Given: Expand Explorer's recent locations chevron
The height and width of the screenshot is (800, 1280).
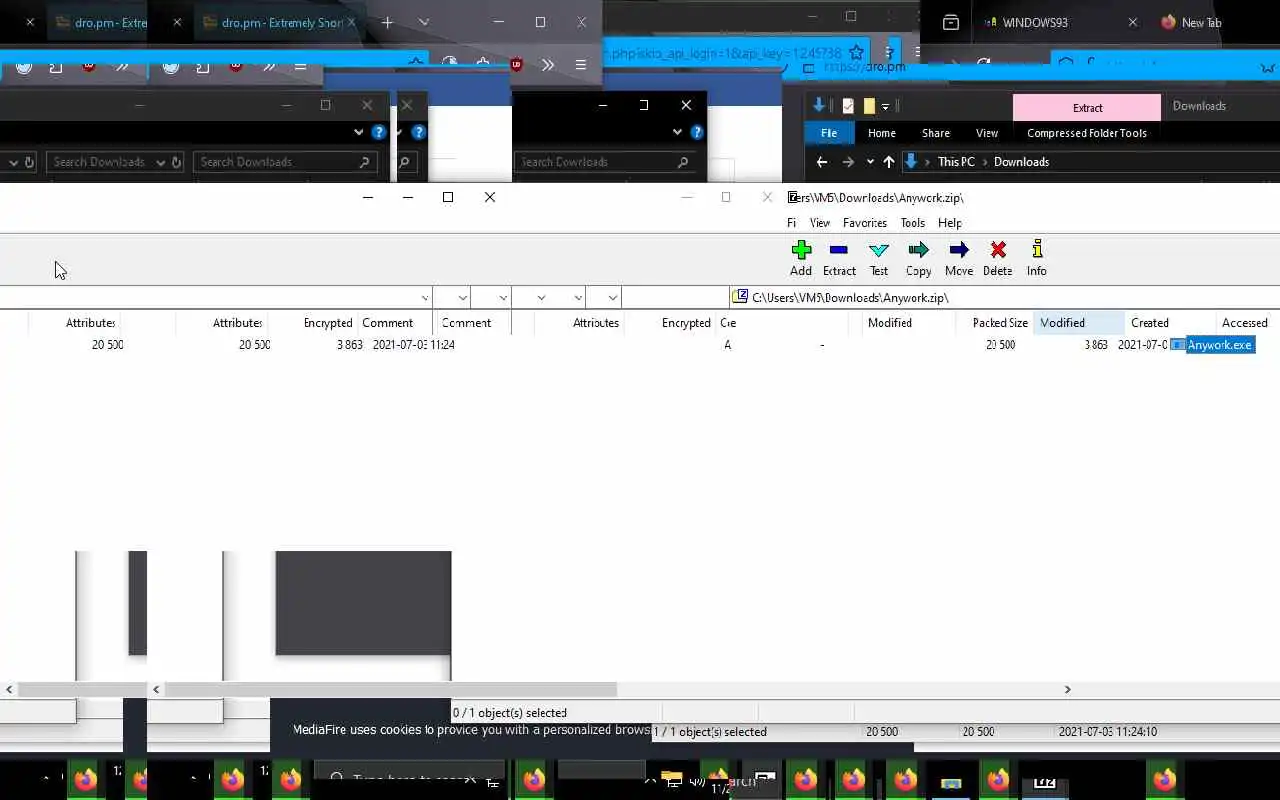Looking at the screenshot, I should coord(870,162).
